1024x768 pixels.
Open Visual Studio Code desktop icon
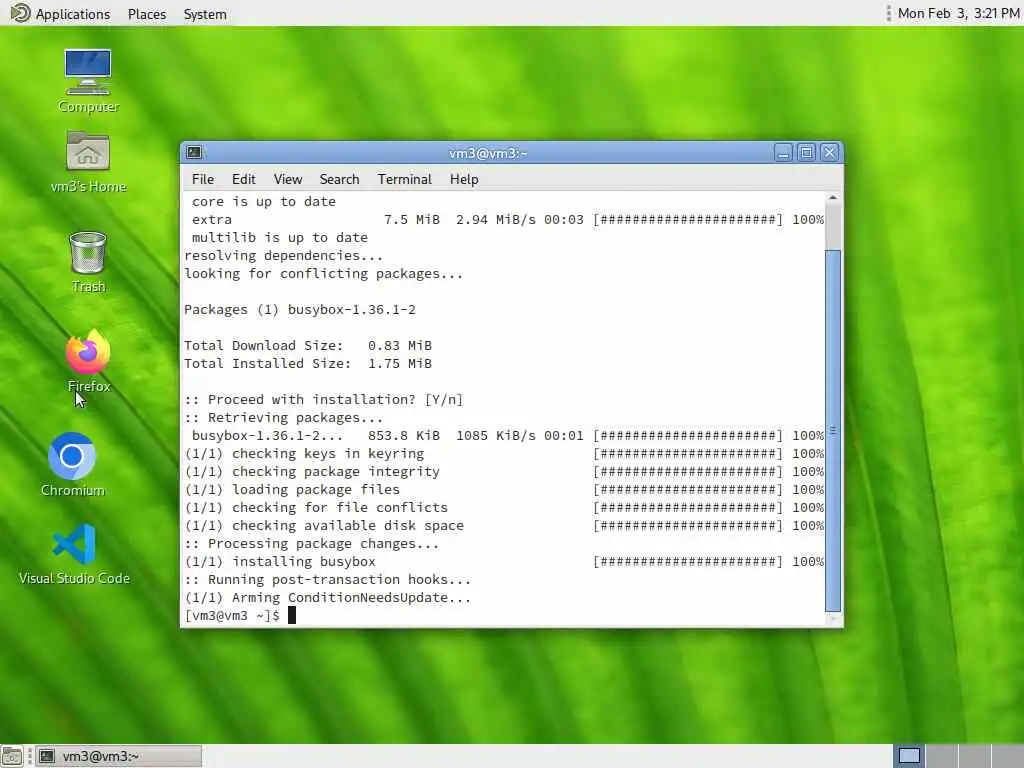click(74, 554)
